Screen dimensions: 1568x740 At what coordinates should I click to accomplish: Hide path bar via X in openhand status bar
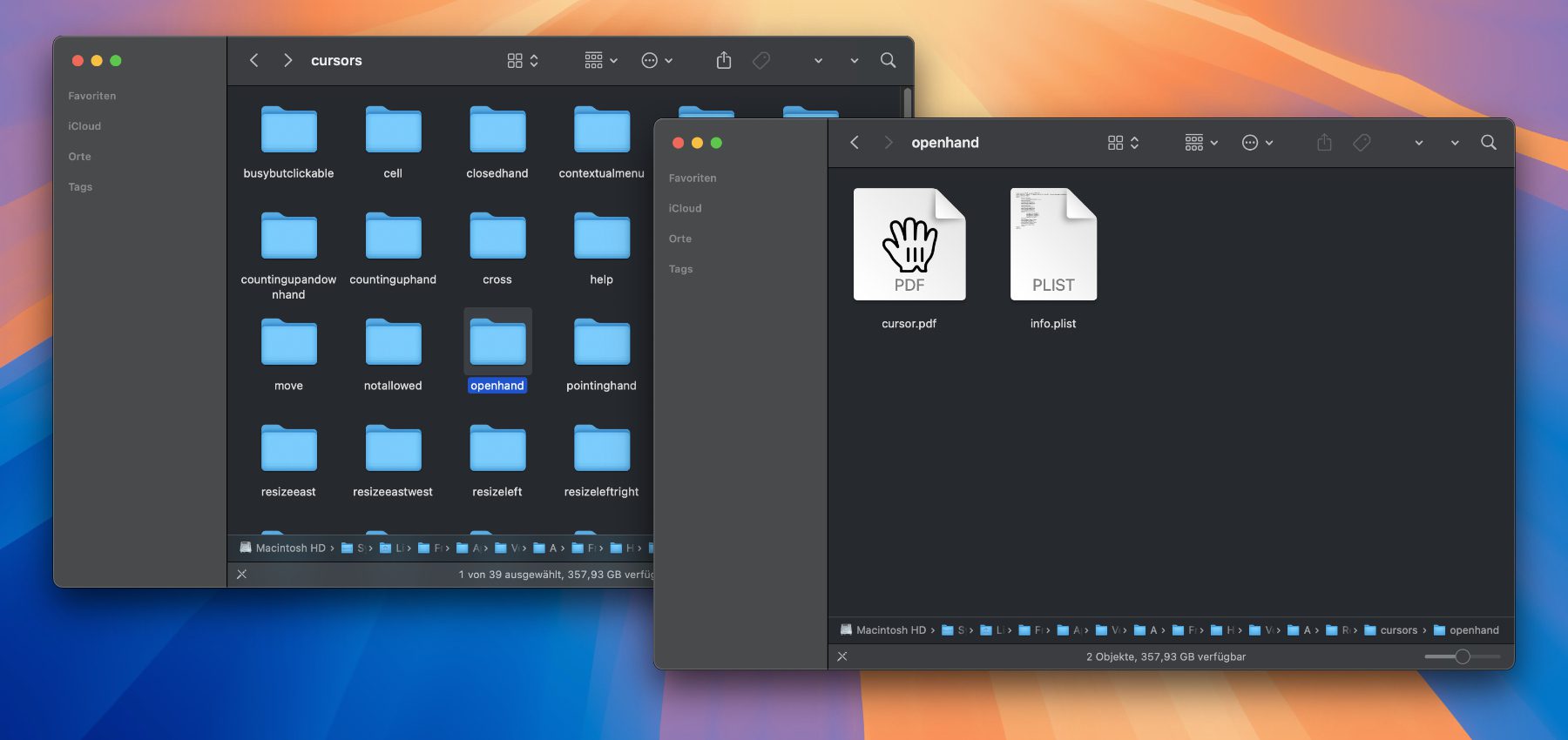[x=841, y=656]
